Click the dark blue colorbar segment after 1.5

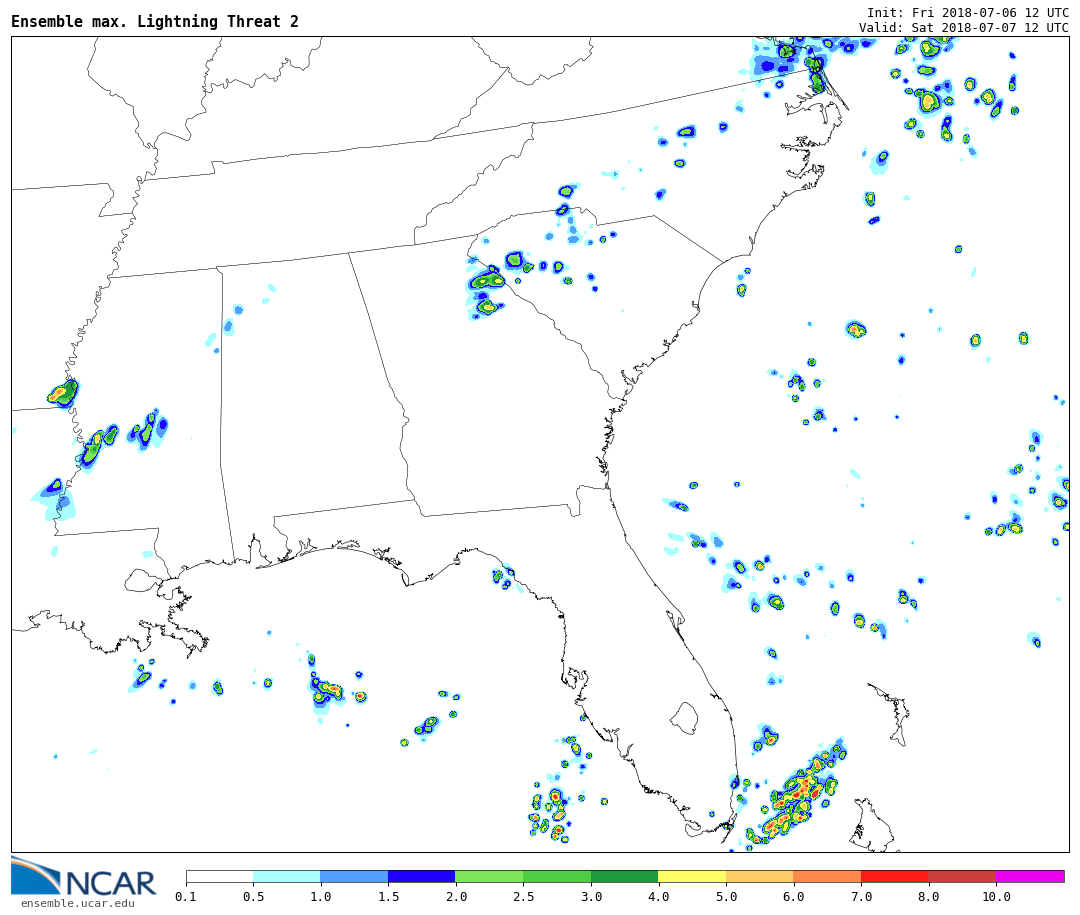pyautogui.click(x=422, y=876)
